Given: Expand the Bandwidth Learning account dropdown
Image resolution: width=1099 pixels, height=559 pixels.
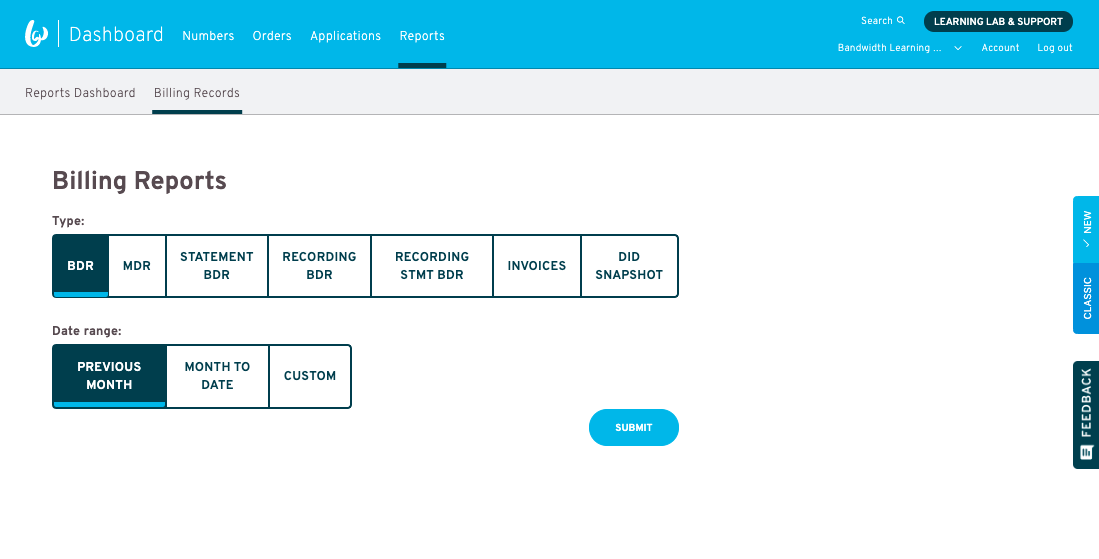Looking at the screenshot, I should (x=957, y=48).
